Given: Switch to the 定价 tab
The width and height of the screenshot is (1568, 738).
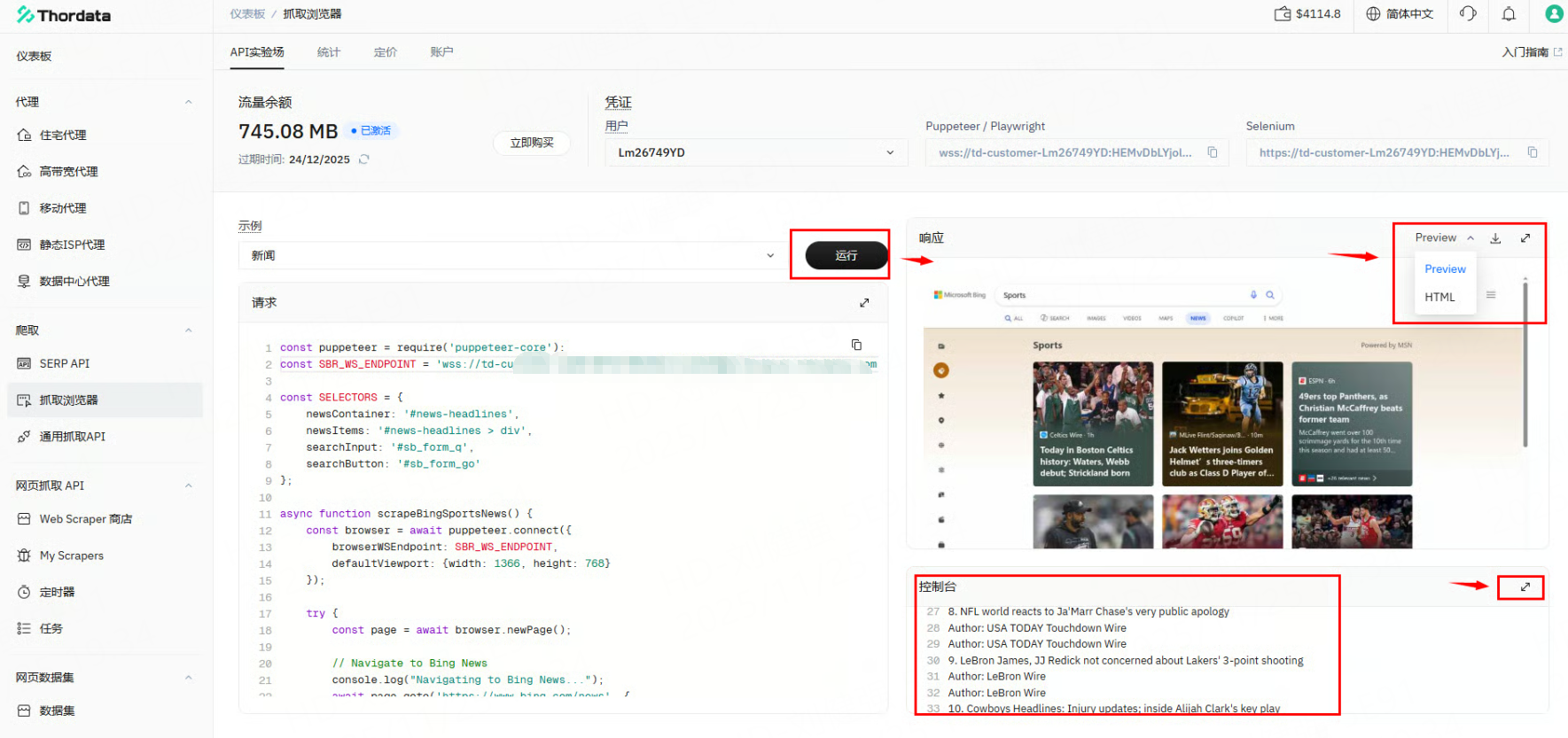Looking at the screenshot, I should (x=385, y=52).
